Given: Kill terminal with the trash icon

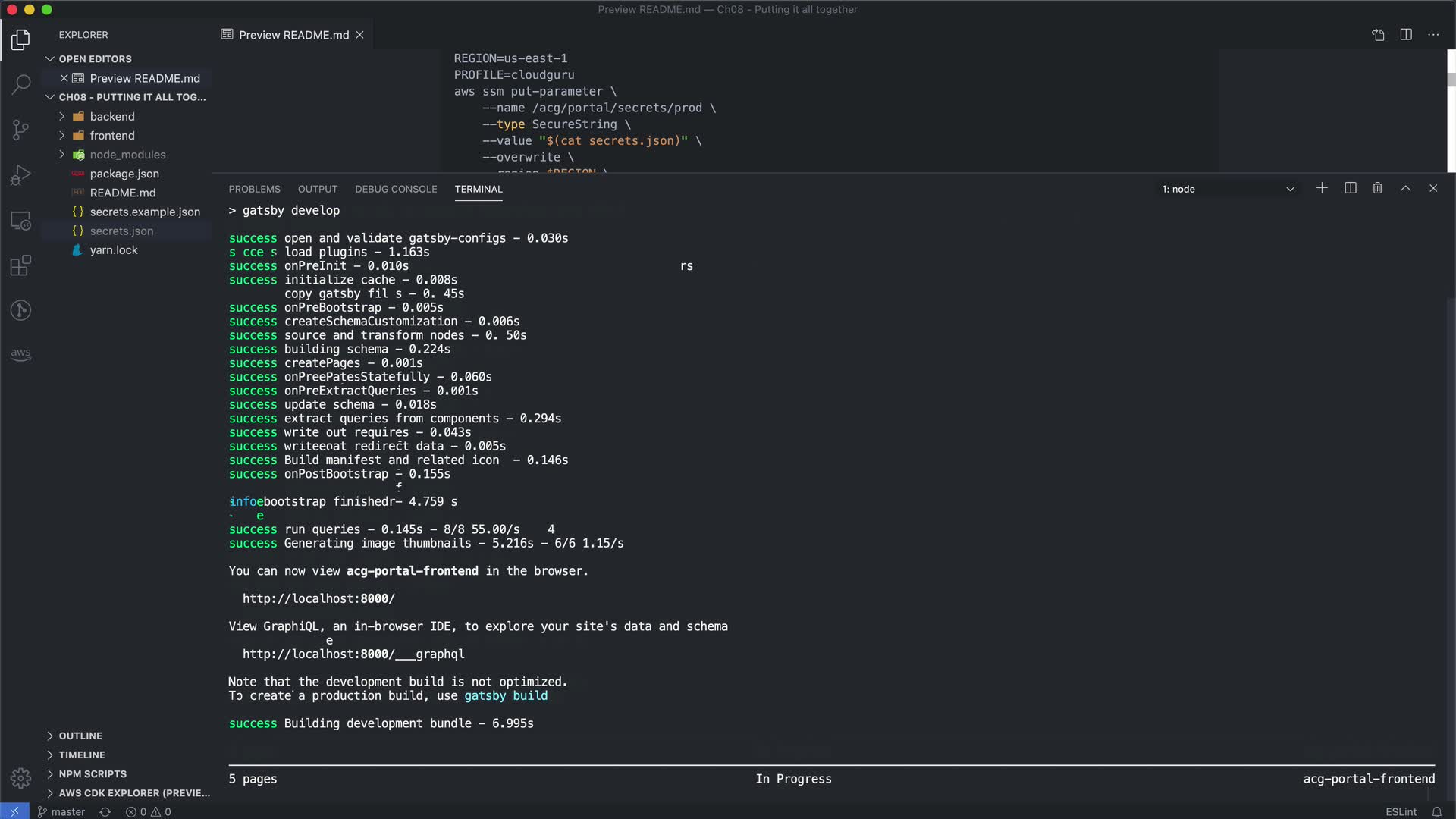Looking at the screenshot, I should [x=1377, y=188].
